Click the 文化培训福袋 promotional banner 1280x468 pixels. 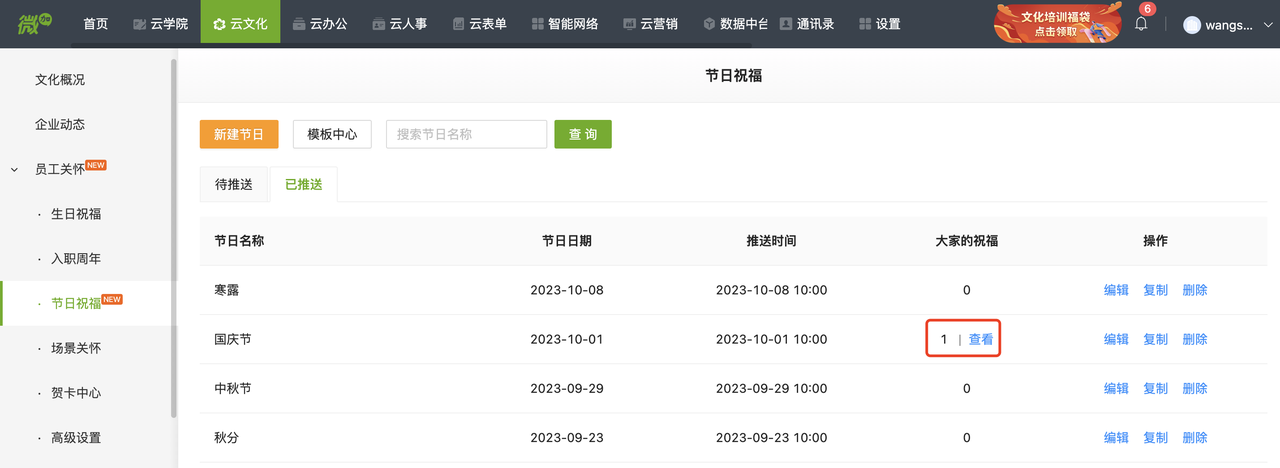pos(1057,23)
